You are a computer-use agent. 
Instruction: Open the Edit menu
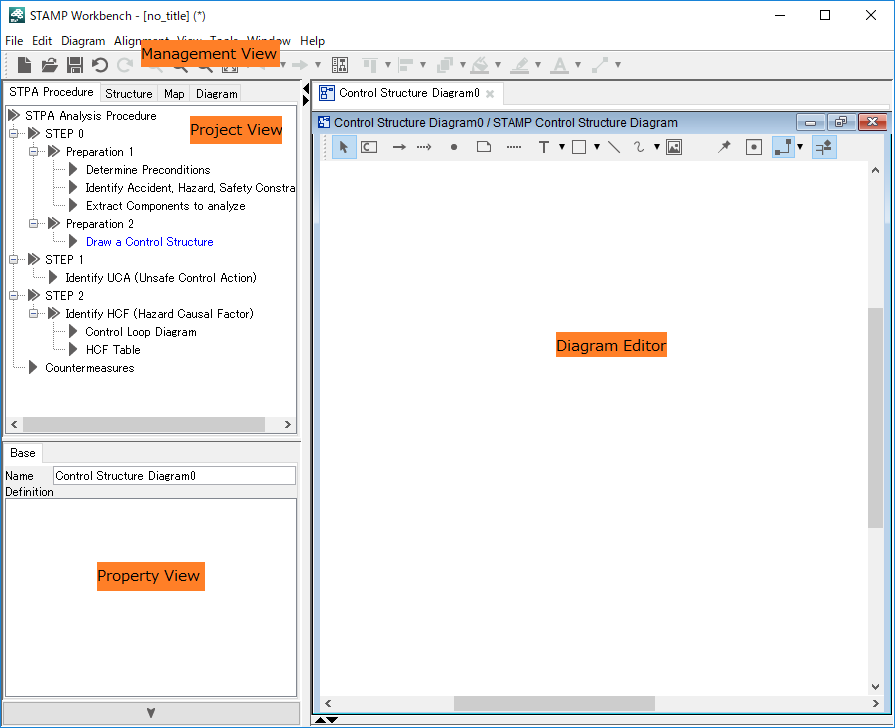coord(42,41)
